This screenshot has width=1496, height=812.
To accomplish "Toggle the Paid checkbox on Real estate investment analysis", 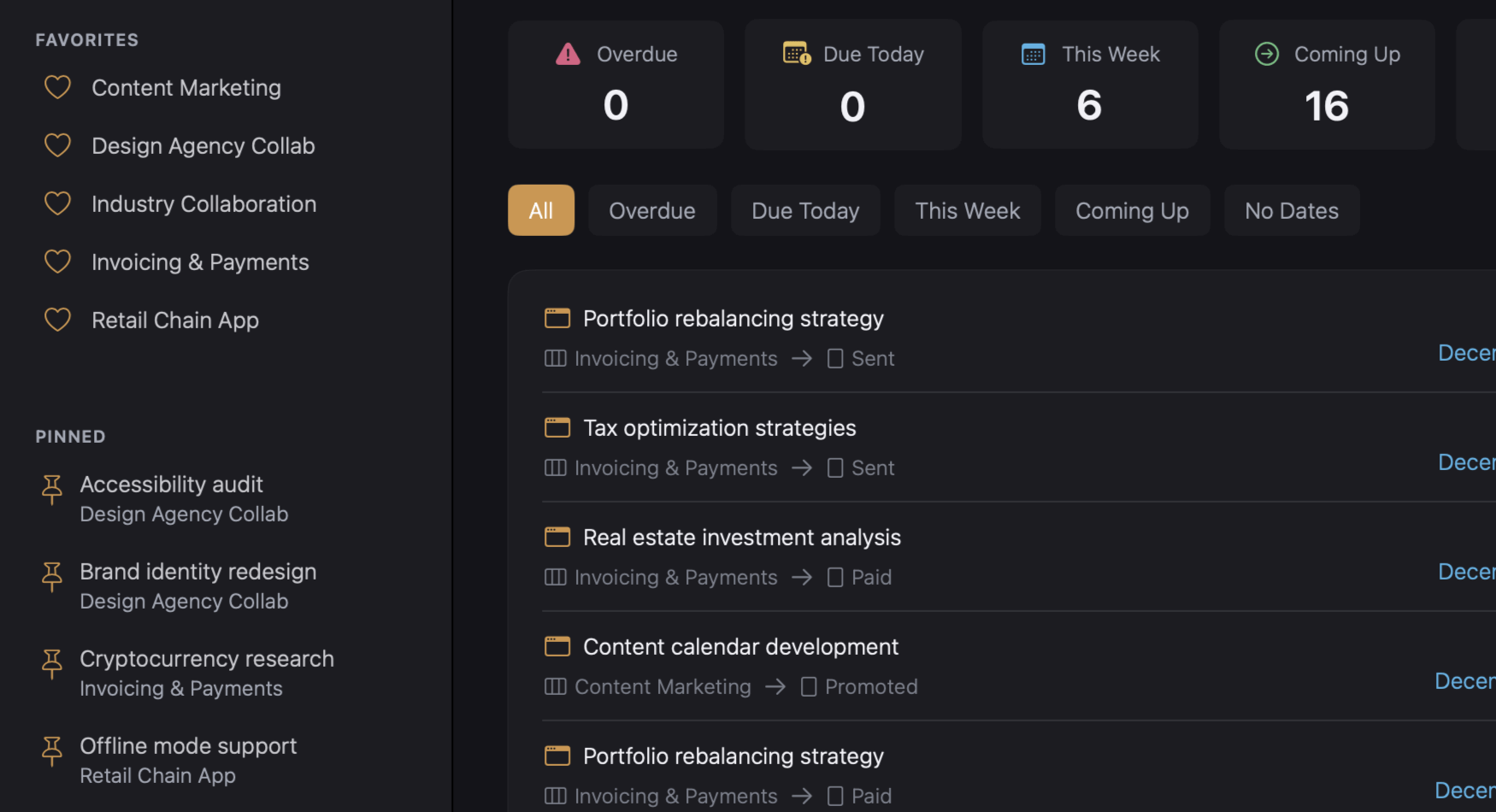I will point(834,577).
